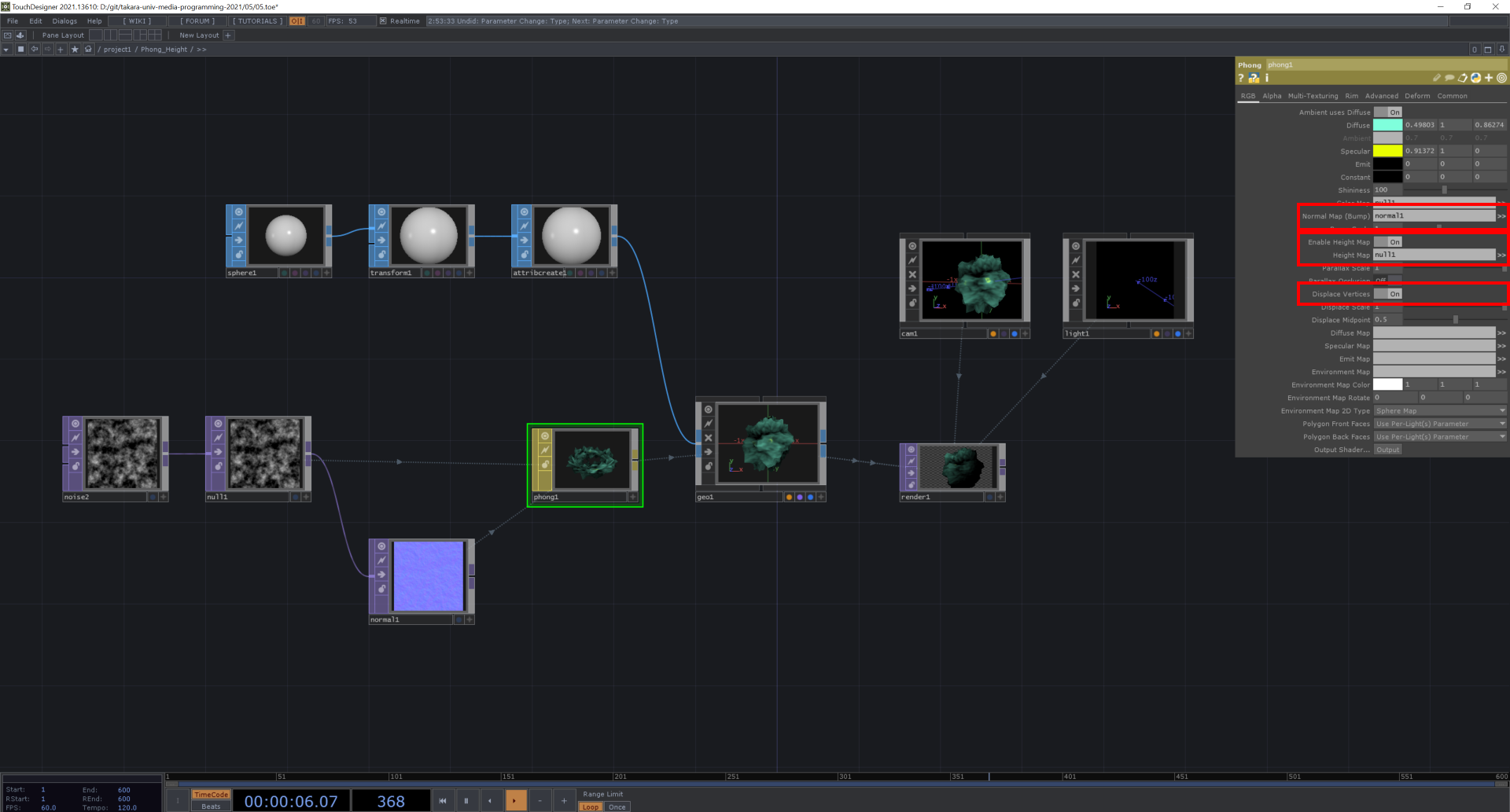Click the pencil edit icon in the parameter dialog

[1438, 78]
